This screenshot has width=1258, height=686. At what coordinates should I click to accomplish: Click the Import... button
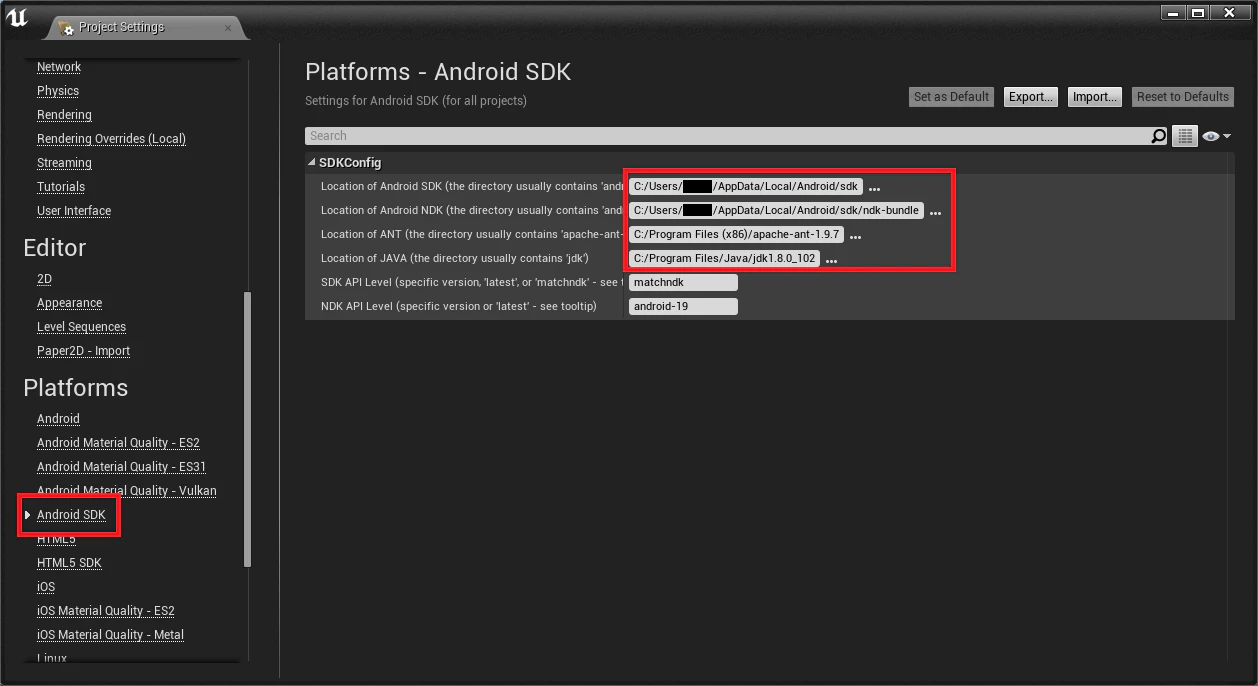pyautogui.click(x=1094, y=97)
